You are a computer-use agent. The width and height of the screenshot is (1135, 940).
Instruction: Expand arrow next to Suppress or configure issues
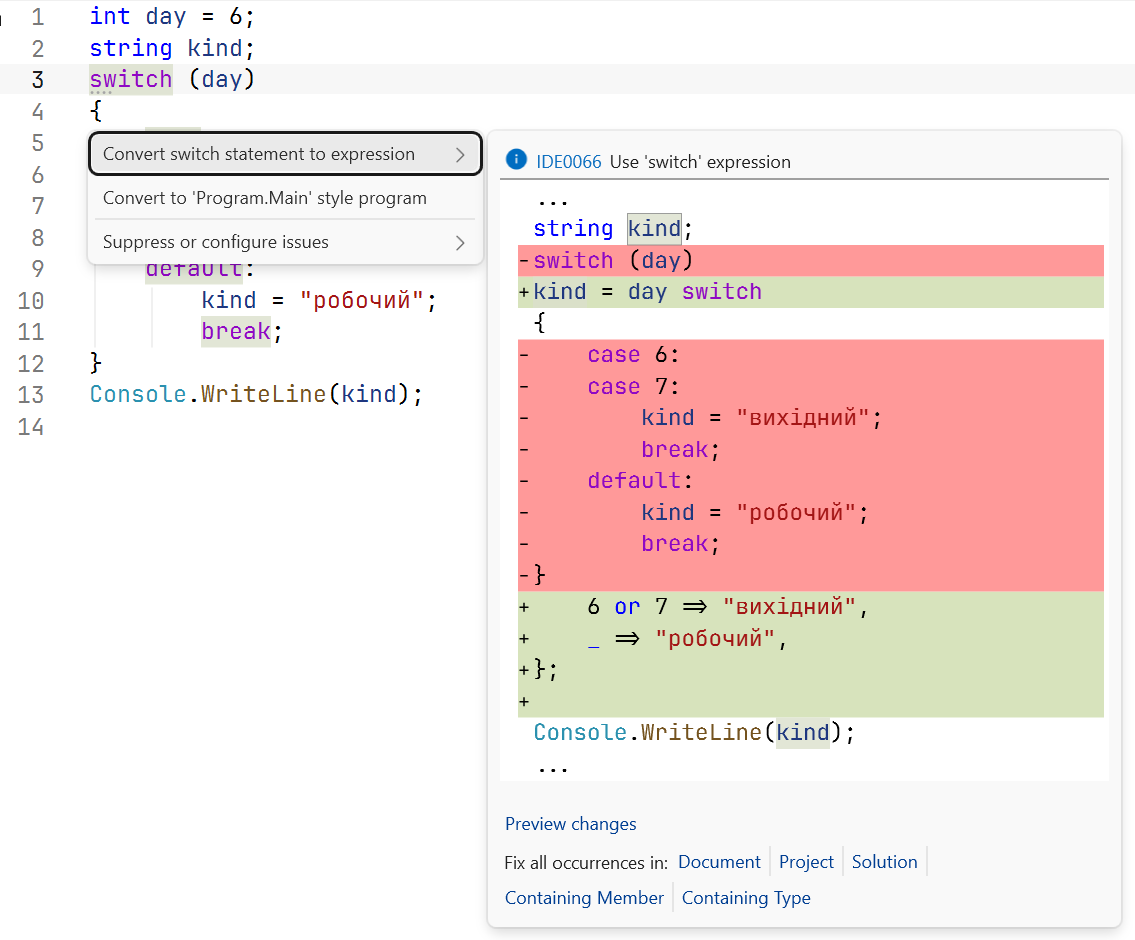pos(460,242)
